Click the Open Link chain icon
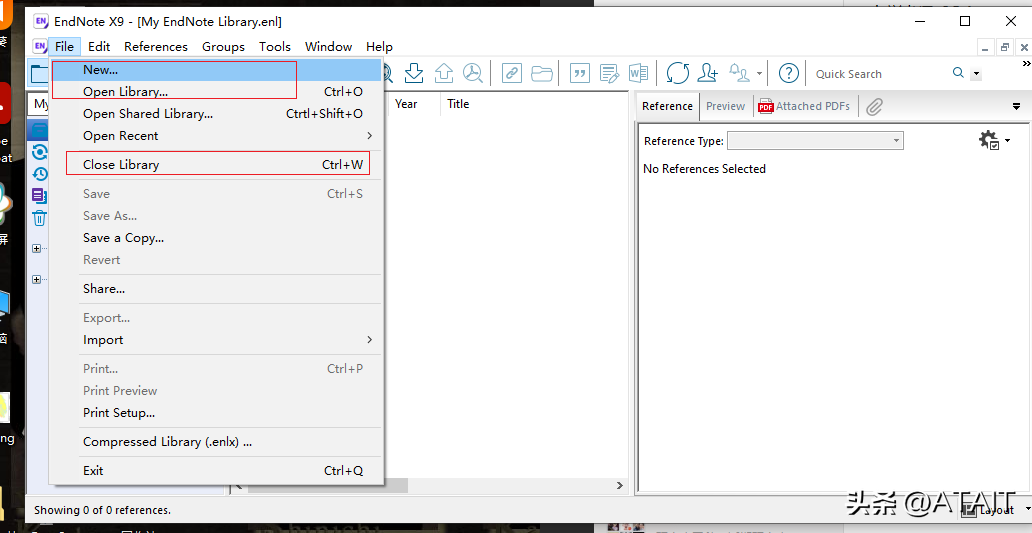Viewport: 1032px width, 533px height. pyautogui.click(x=511, y=73)
